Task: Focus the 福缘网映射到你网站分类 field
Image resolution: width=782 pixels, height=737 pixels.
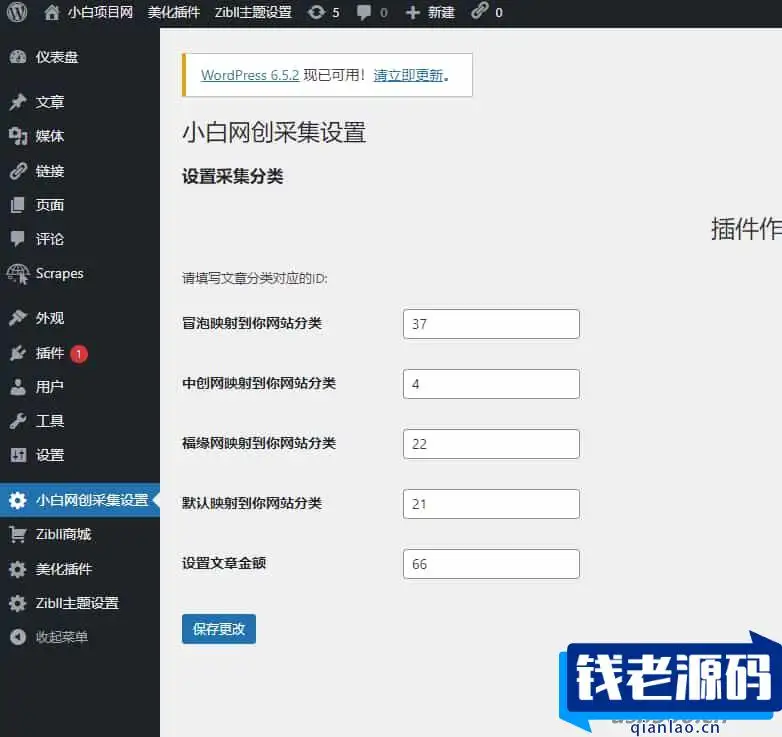Action: click(x=491, y=444)
